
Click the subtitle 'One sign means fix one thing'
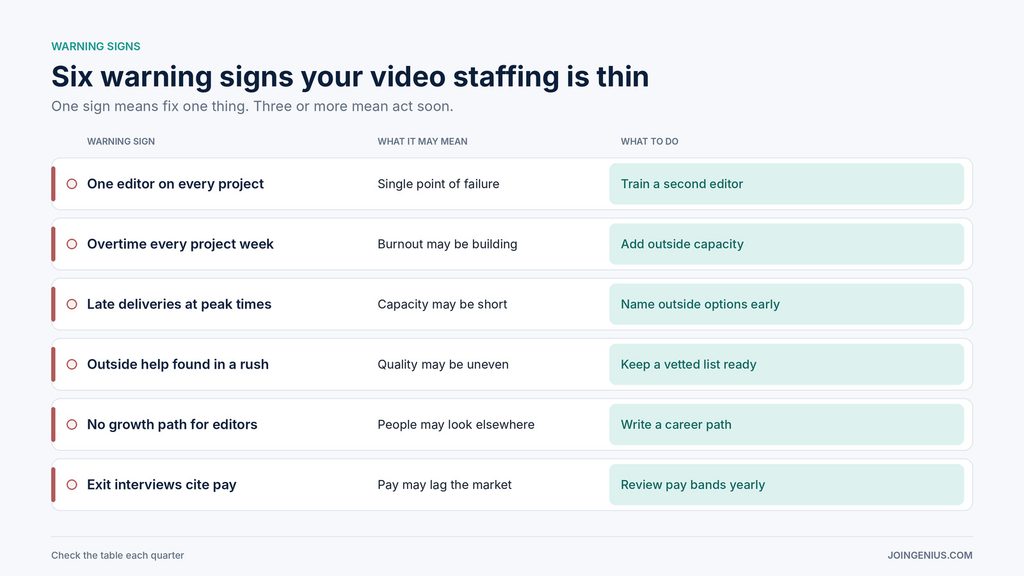point(252,106)
